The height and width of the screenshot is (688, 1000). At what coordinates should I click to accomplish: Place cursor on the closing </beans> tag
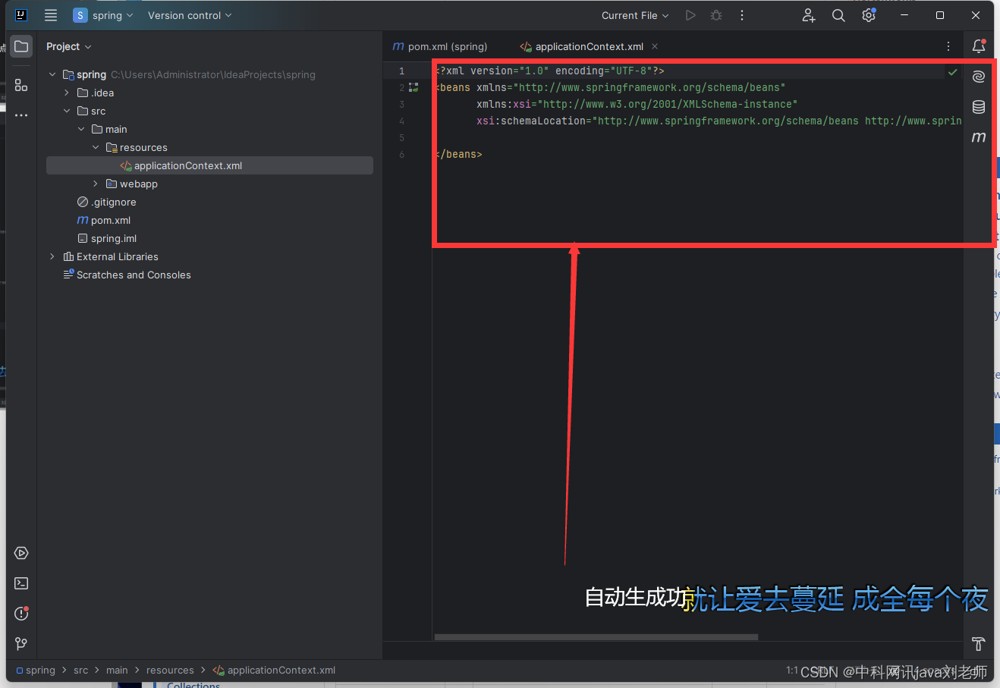point(459,154)
